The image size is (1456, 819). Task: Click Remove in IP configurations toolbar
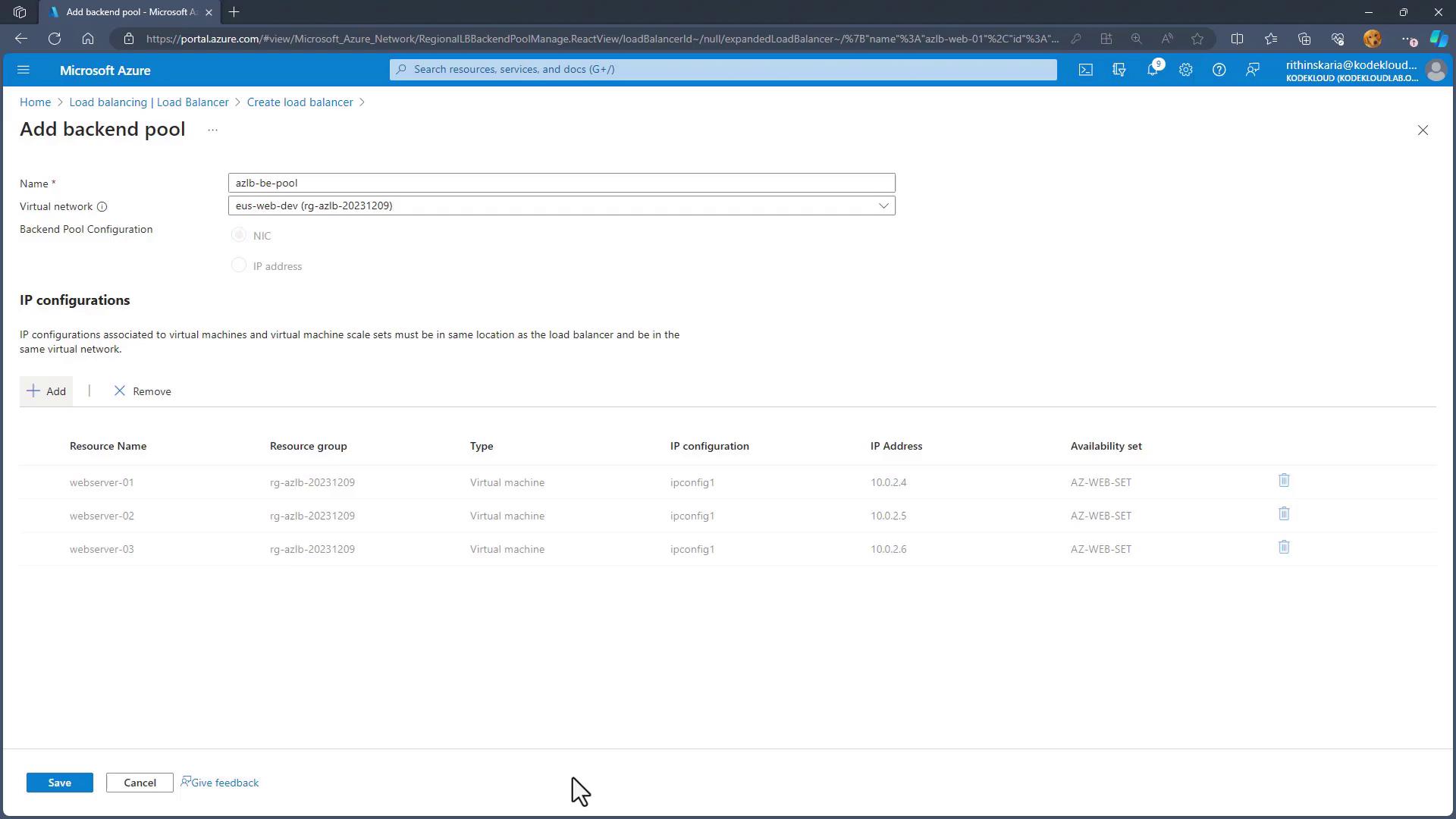pyautogui.click(x=143, y=391)
